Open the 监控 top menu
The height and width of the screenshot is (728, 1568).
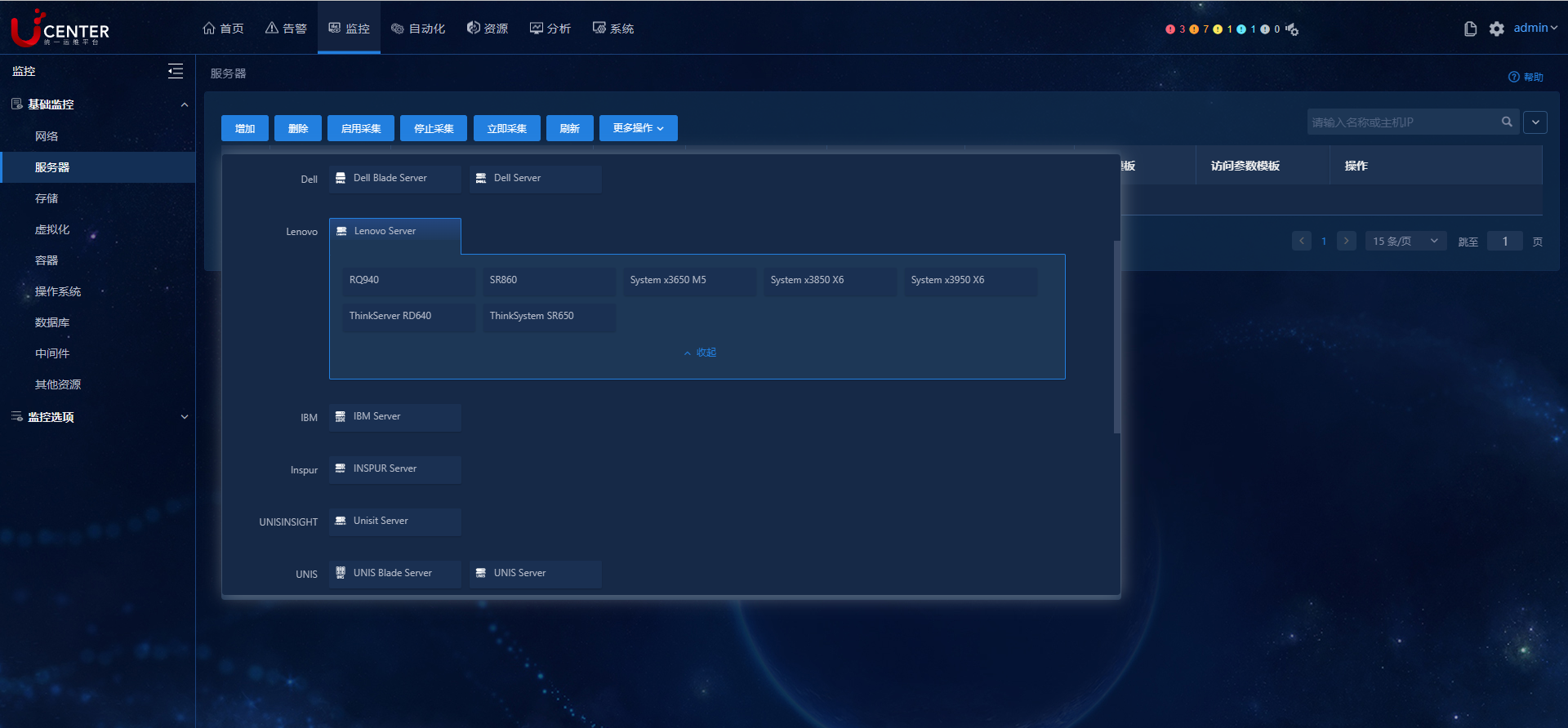pos(349,29)
